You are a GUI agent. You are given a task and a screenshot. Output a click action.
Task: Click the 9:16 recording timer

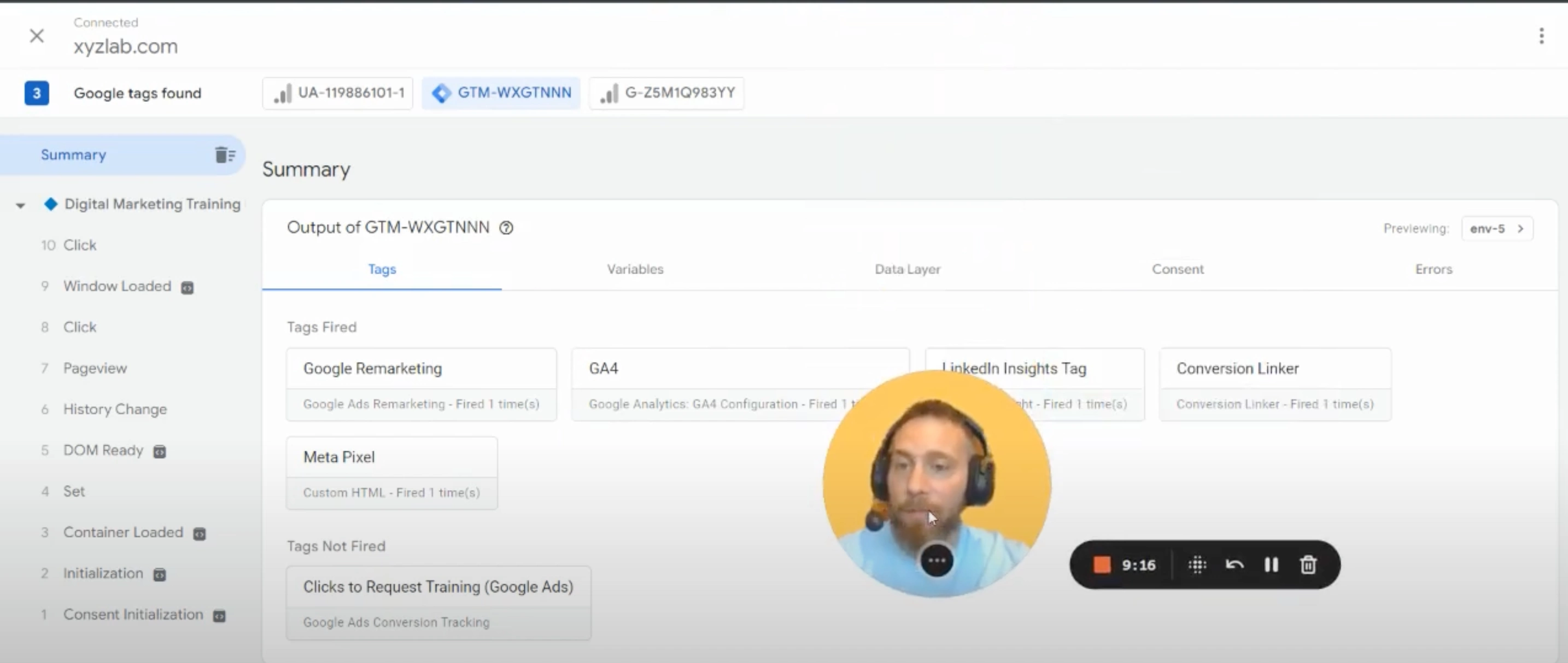pyautogui.click(x=1138, y=566)
